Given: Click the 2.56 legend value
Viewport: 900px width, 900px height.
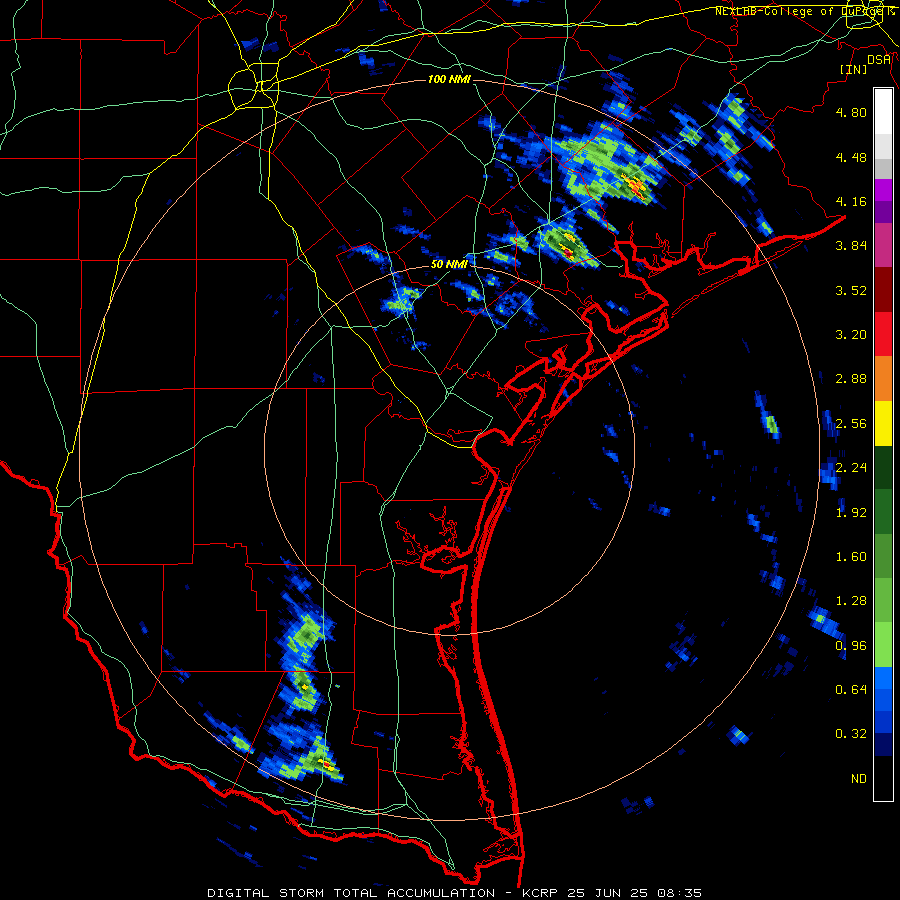Looking at the screenshot, I should [x=851, y=424].
